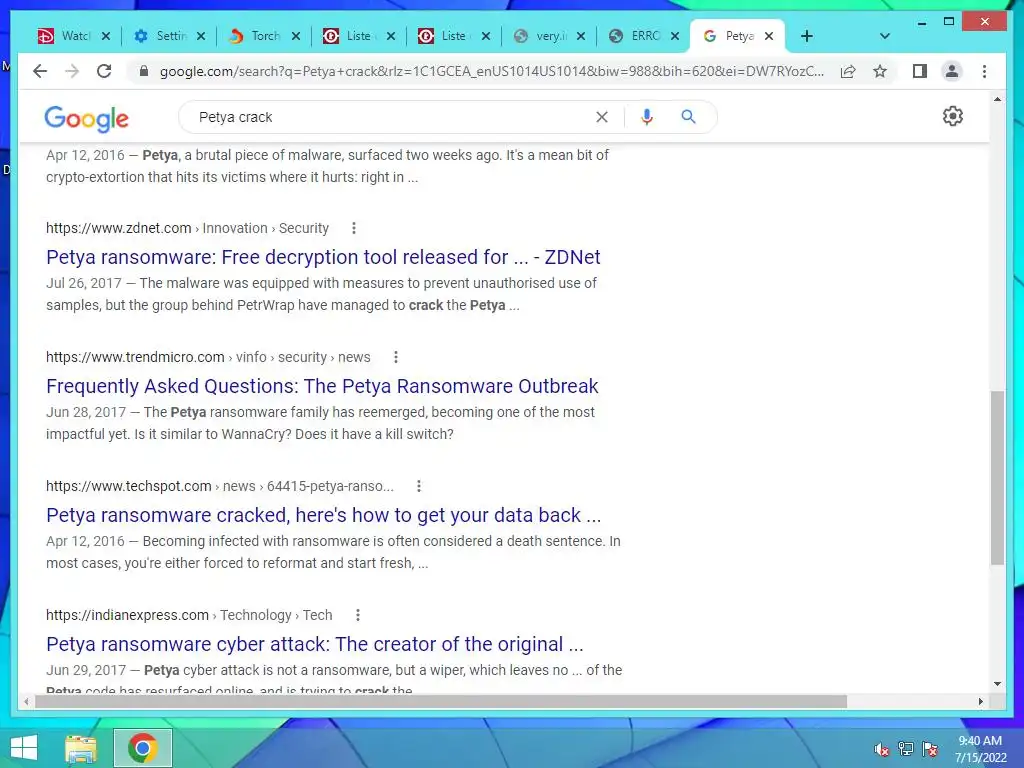Open the Windows Start menu
Screen dimensions: 1024x768
pyautogui.click(x=24, y=748)
